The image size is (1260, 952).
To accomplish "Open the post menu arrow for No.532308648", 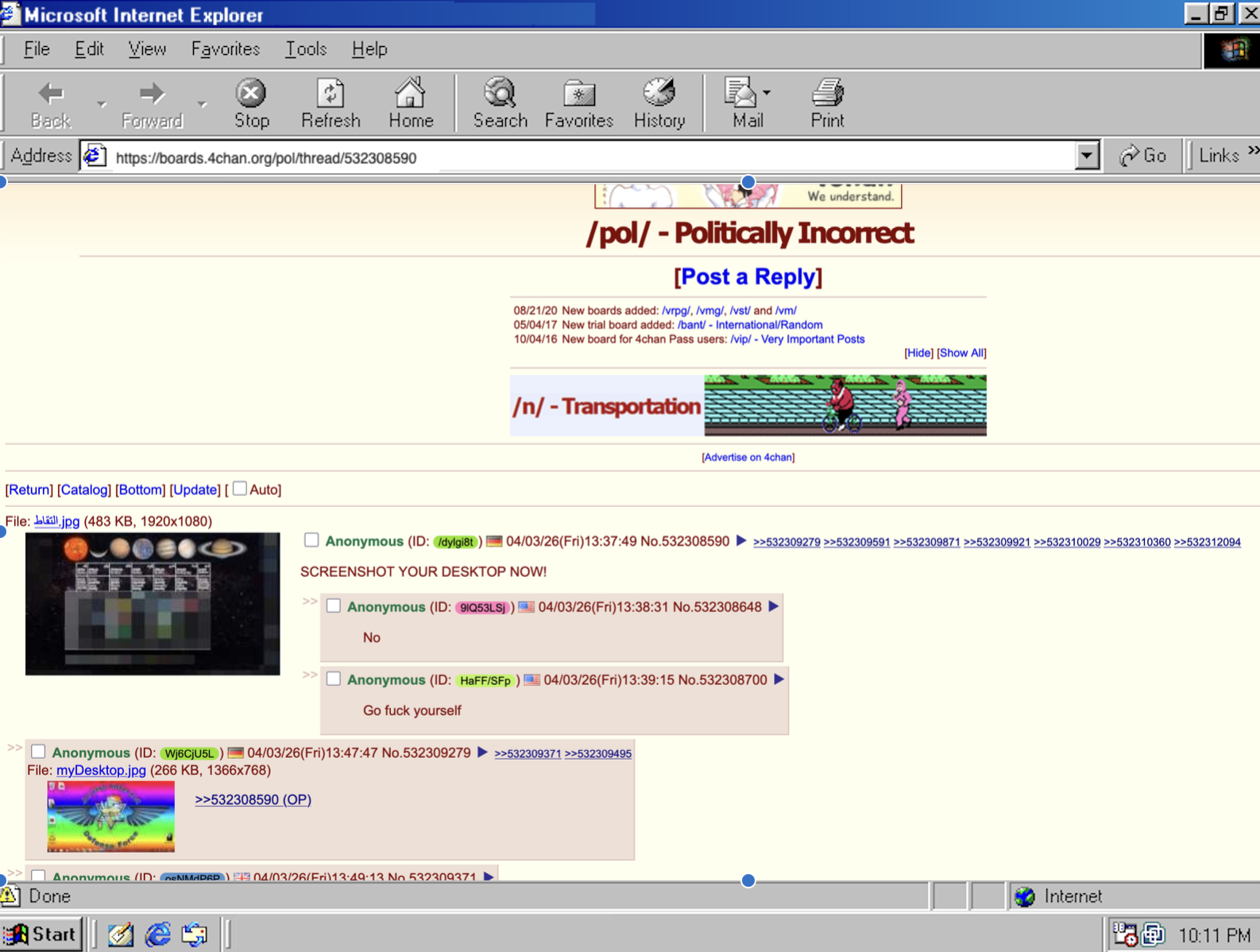I will point(774,607).
